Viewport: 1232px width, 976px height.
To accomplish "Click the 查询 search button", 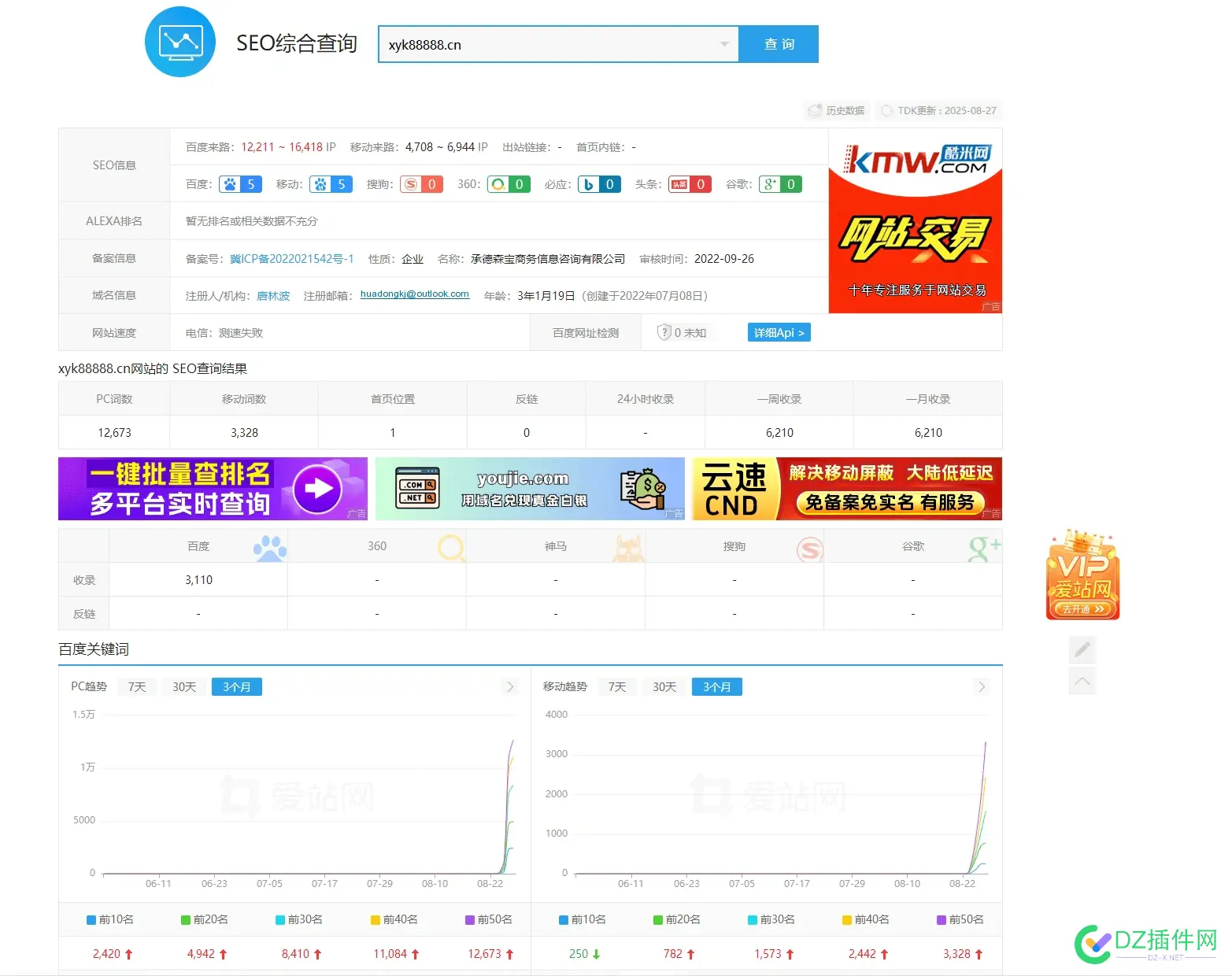I will click(778, 44).
